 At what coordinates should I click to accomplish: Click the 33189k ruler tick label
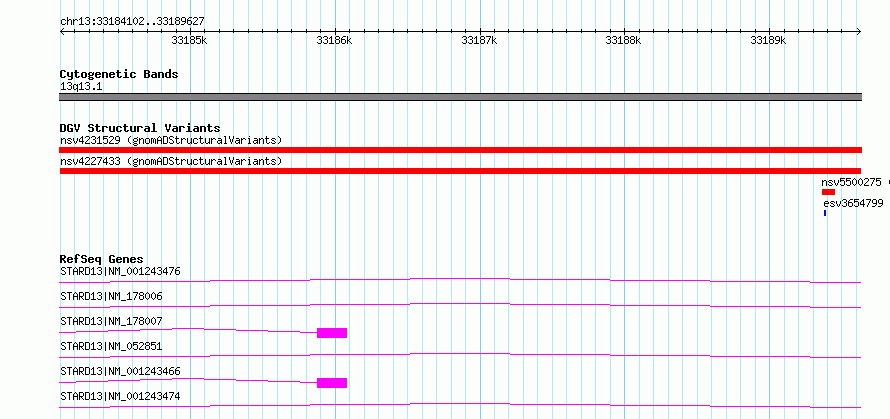point(768,40)
